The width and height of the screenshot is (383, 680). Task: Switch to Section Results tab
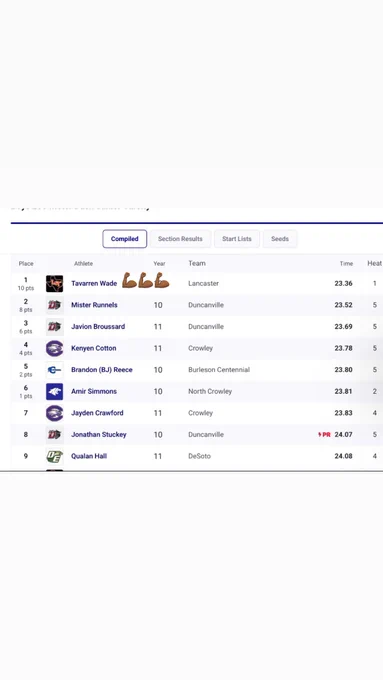180,239
